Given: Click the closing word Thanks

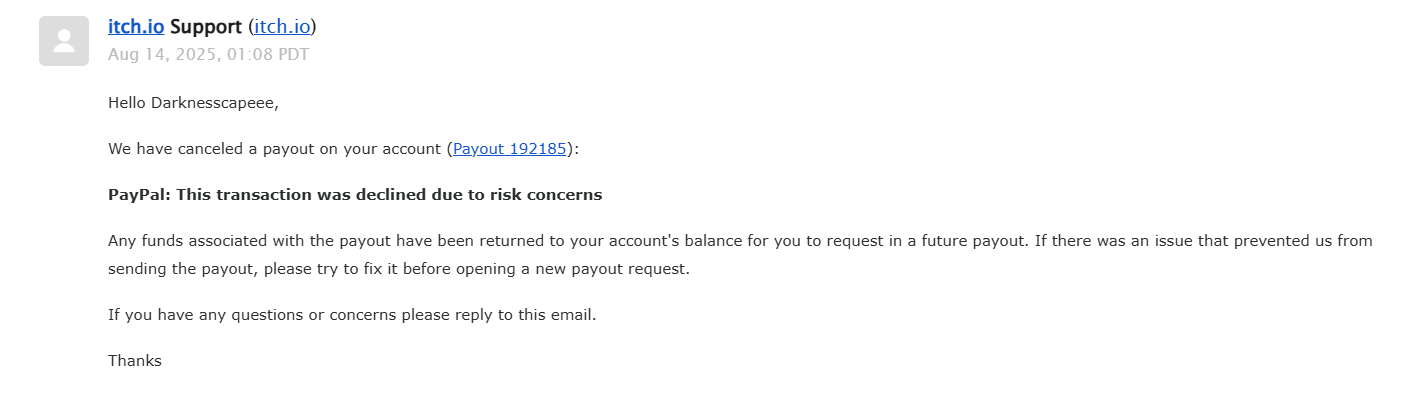Looking at the screenshot, I should [x=135, y=361].
